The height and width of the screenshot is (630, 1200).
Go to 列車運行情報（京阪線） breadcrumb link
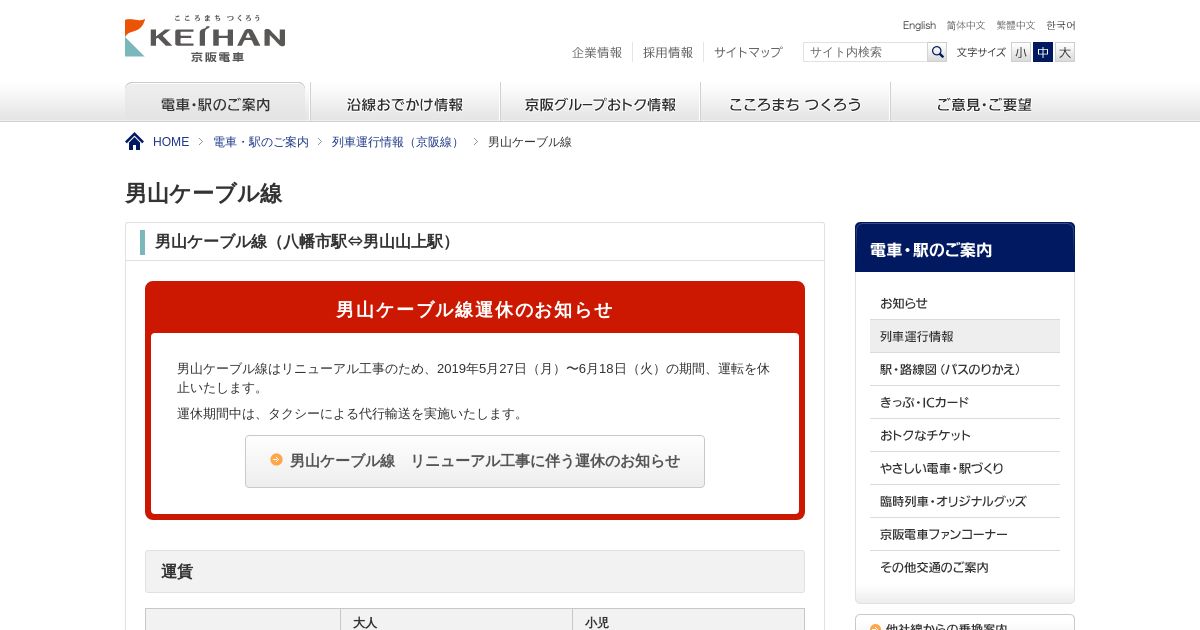pyautogui.click(x=398, y=142)
